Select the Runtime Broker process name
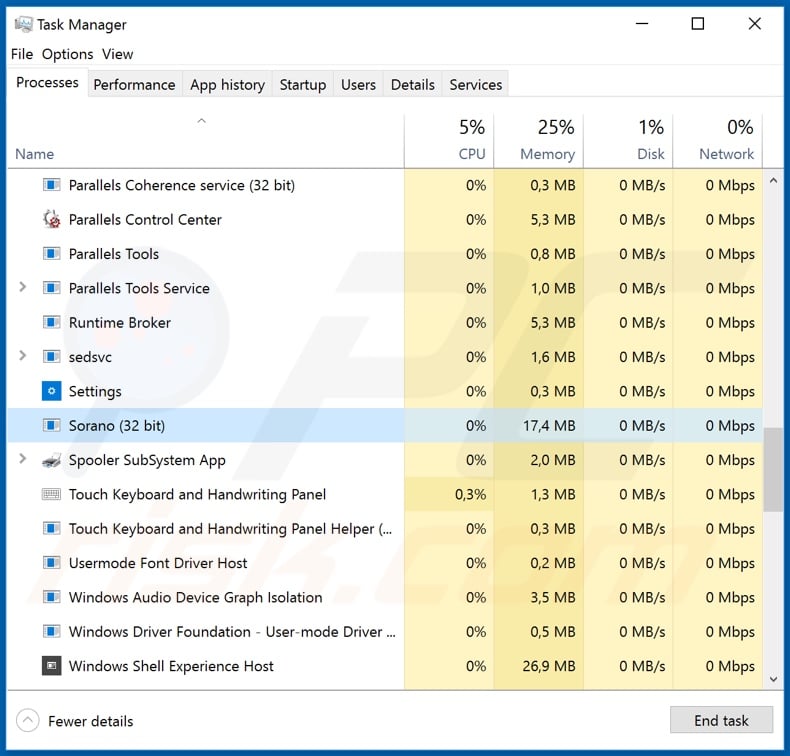Image resolution: width=790 pixels, height=756 pixels. [120, 322]
